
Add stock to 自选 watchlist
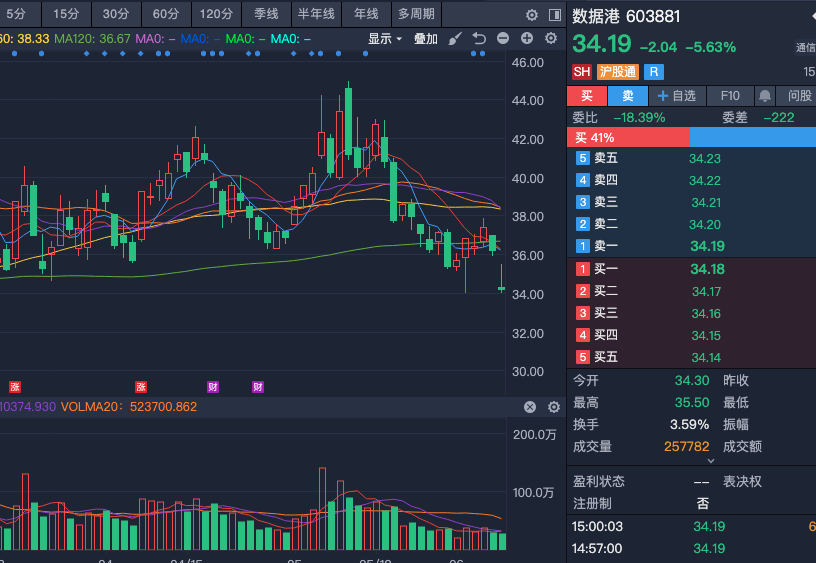pyautogui.click(x=677, y=96)
